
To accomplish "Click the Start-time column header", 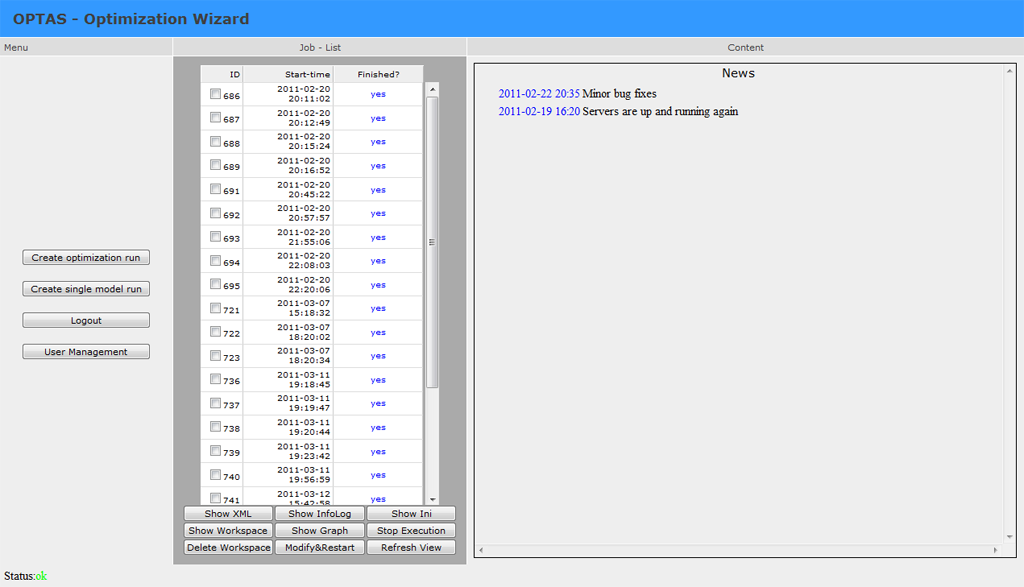I will [307, 74].
